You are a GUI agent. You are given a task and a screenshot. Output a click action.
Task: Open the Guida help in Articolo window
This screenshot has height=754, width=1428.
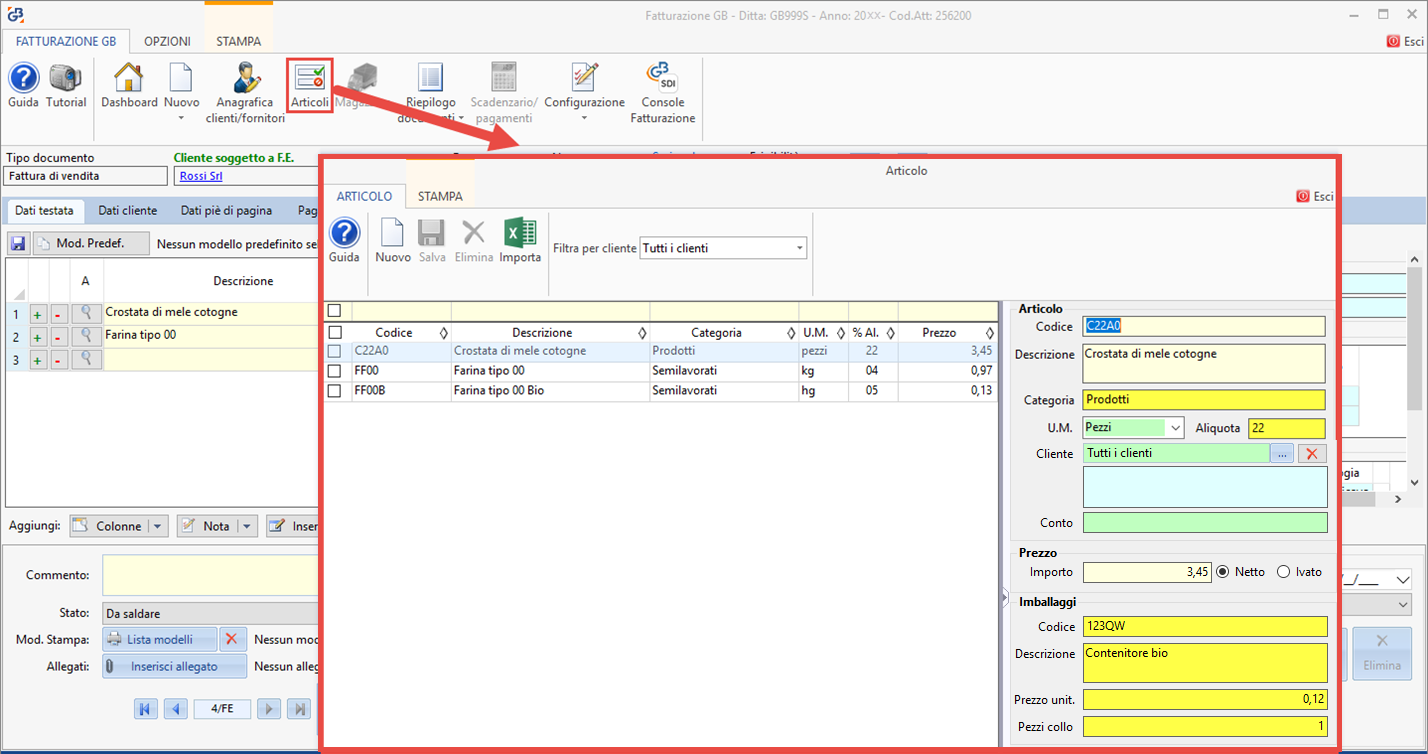tap(344, 240)
